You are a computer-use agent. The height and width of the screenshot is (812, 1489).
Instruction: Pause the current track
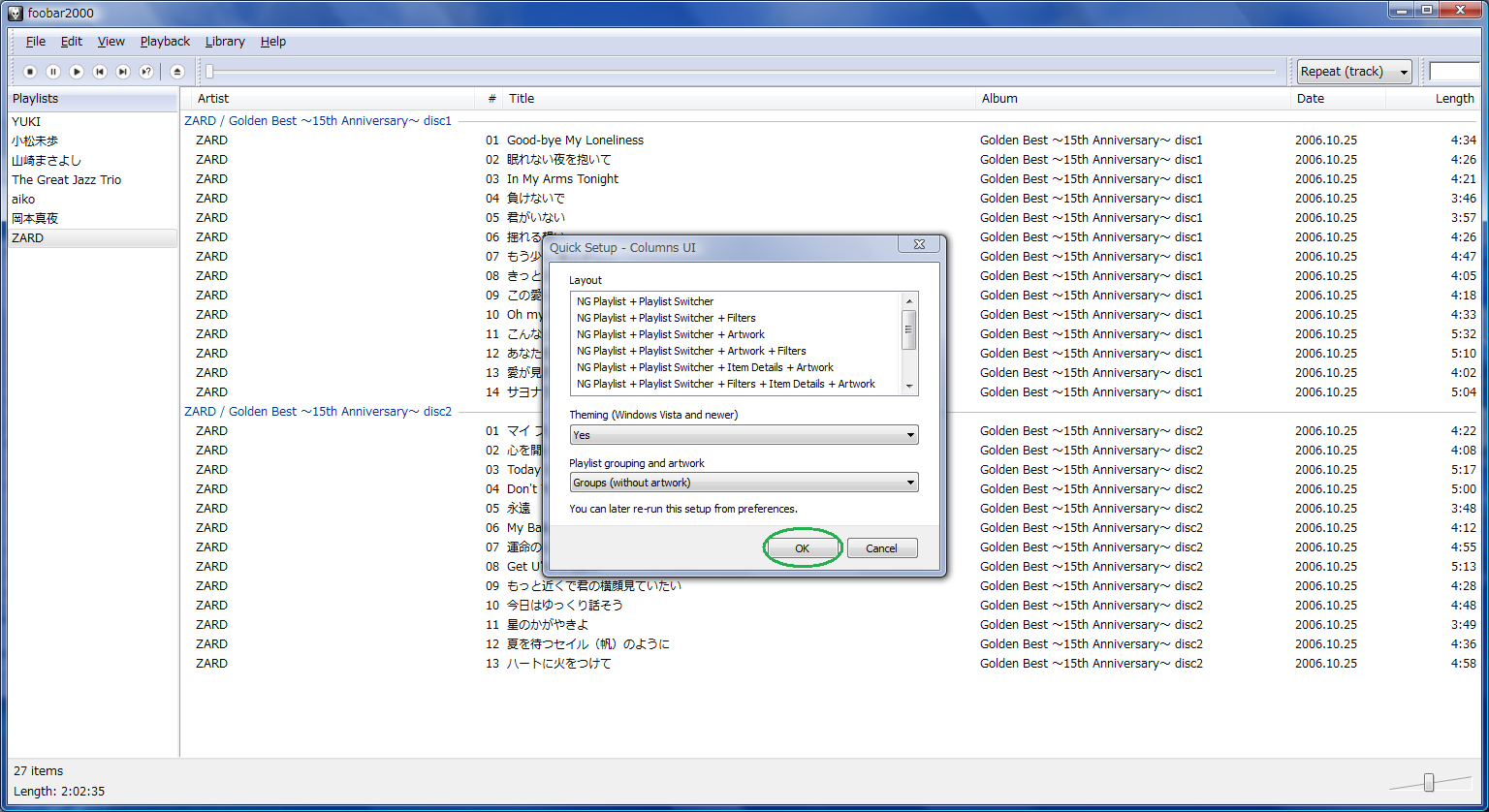[x=53, y=72]
